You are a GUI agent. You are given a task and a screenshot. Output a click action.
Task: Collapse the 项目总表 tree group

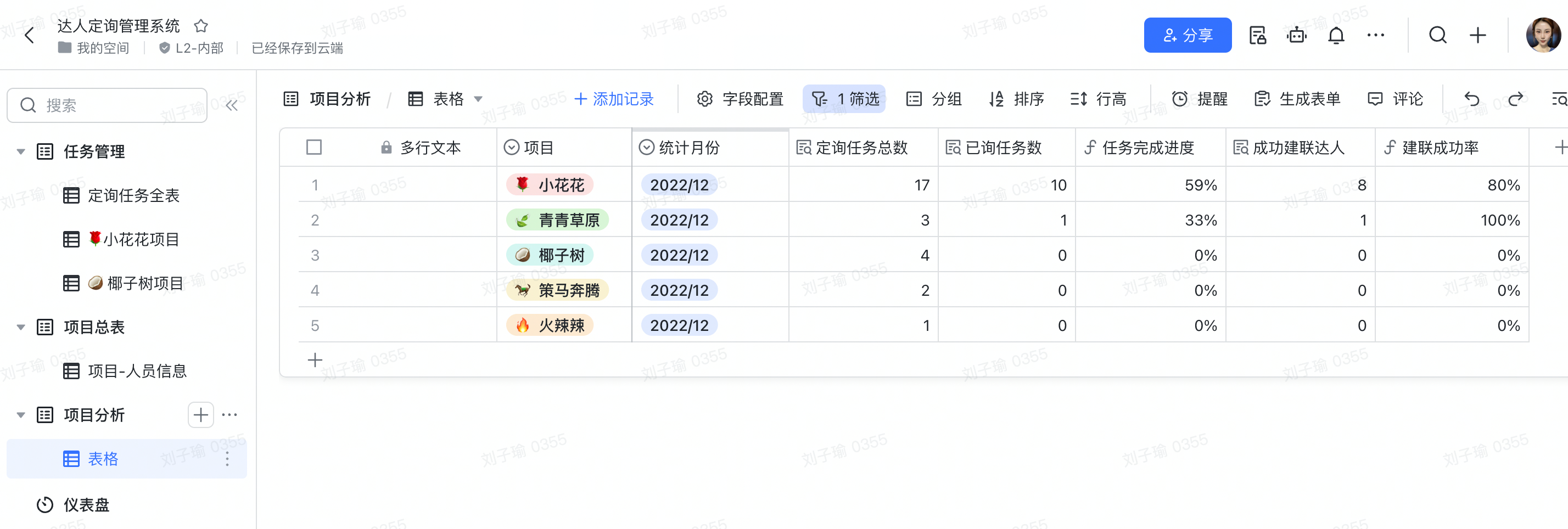tap(21, 327)
